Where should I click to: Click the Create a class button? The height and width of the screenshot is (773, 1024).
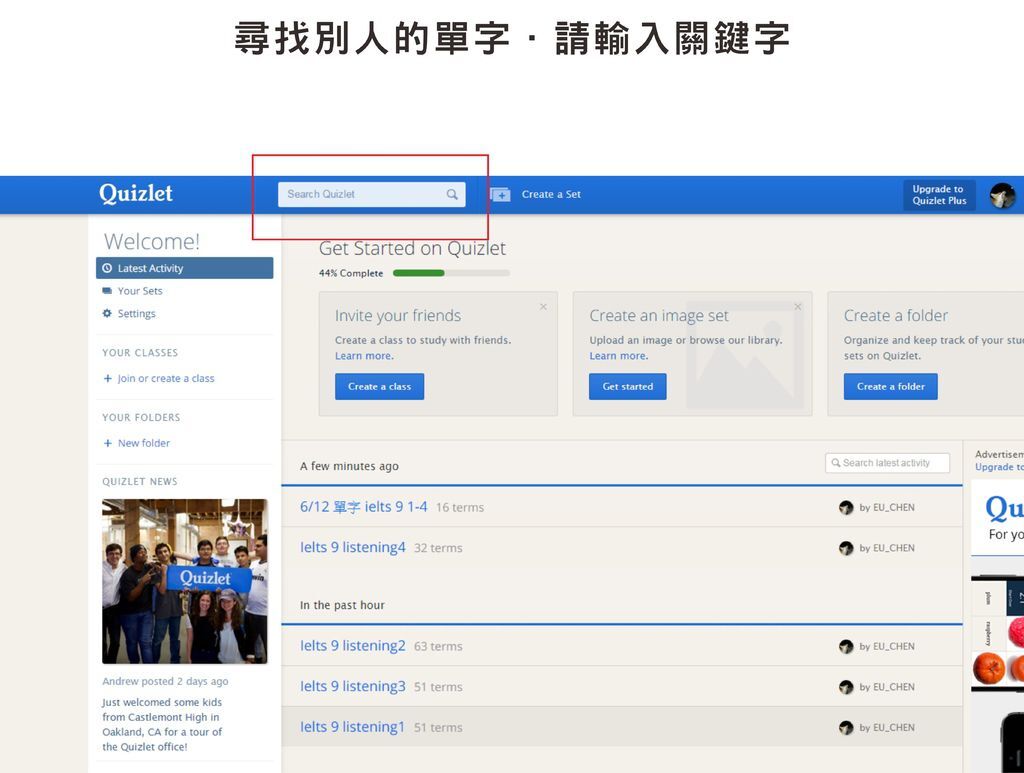click(x=379, y=386)
